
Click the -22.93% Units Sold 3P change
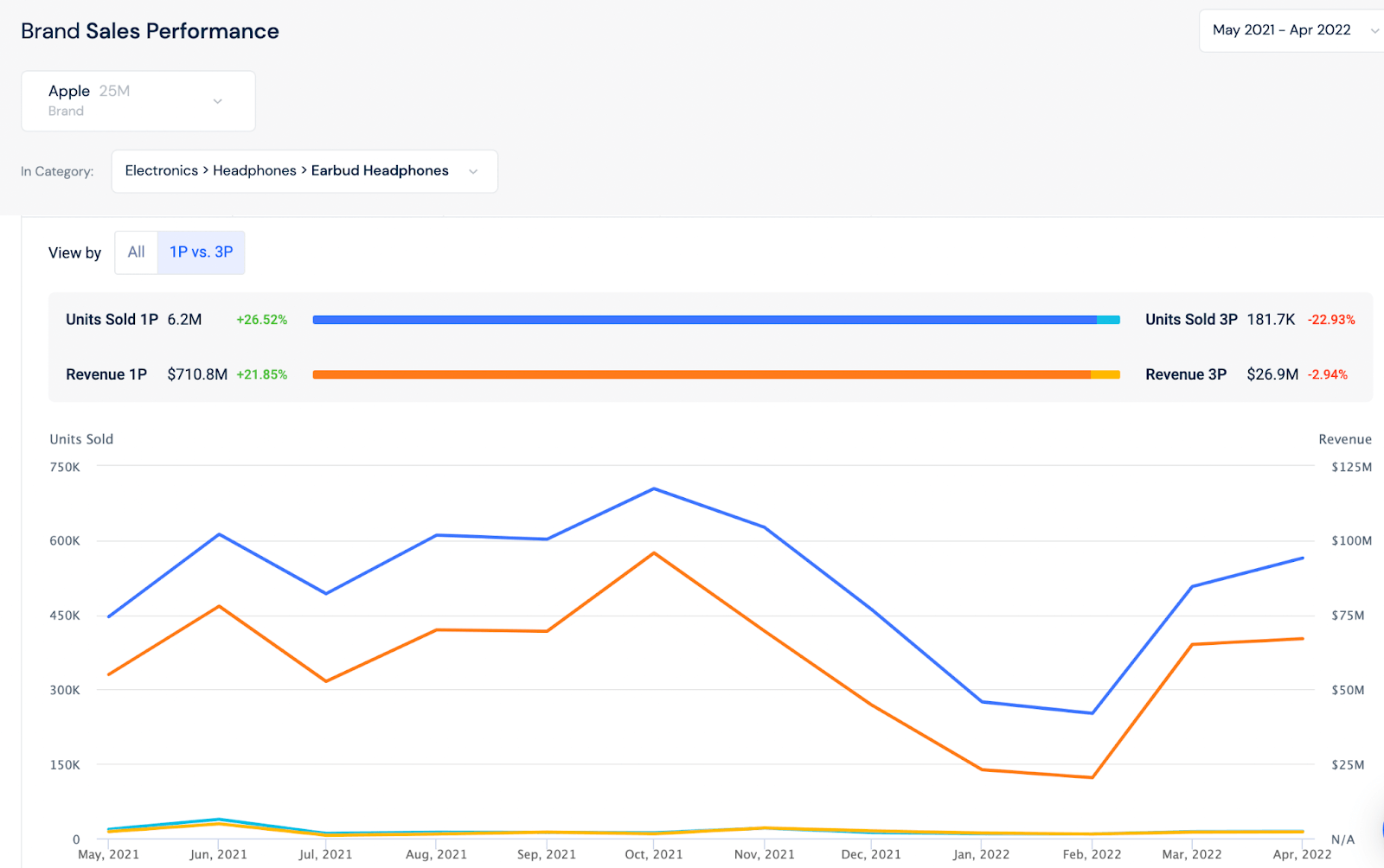[x=1331, y=320]
